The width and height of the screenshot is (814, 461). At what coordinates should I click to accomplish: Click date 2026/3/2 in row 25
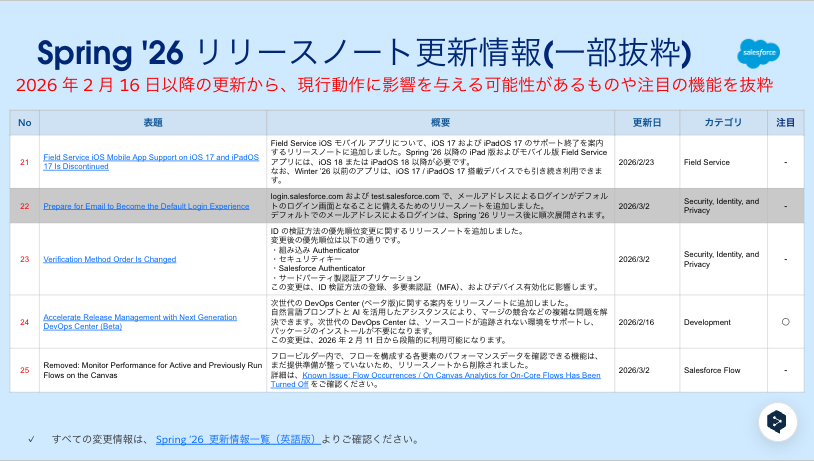(x=634, y=370)
